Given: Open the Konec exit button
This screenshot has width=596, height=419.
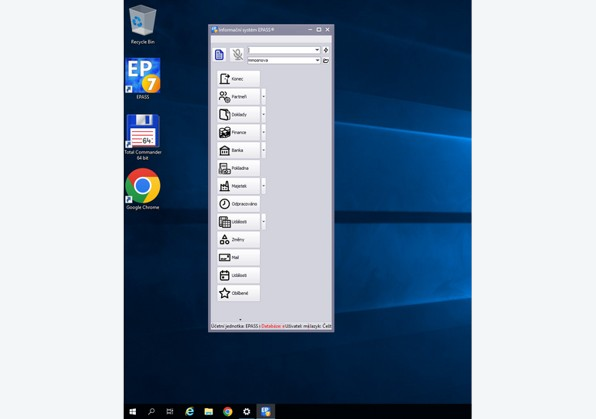Looking at the screenshot, I should [x=238, y=79].
